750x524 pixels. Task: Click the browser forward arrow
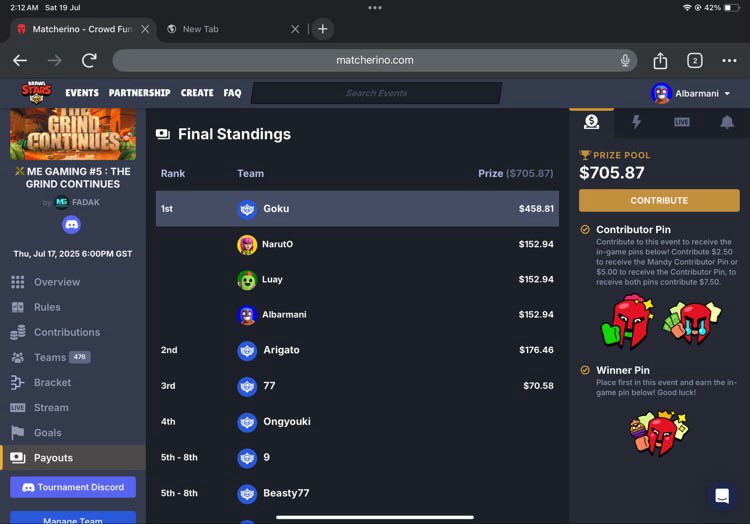(x=55, y=60)
